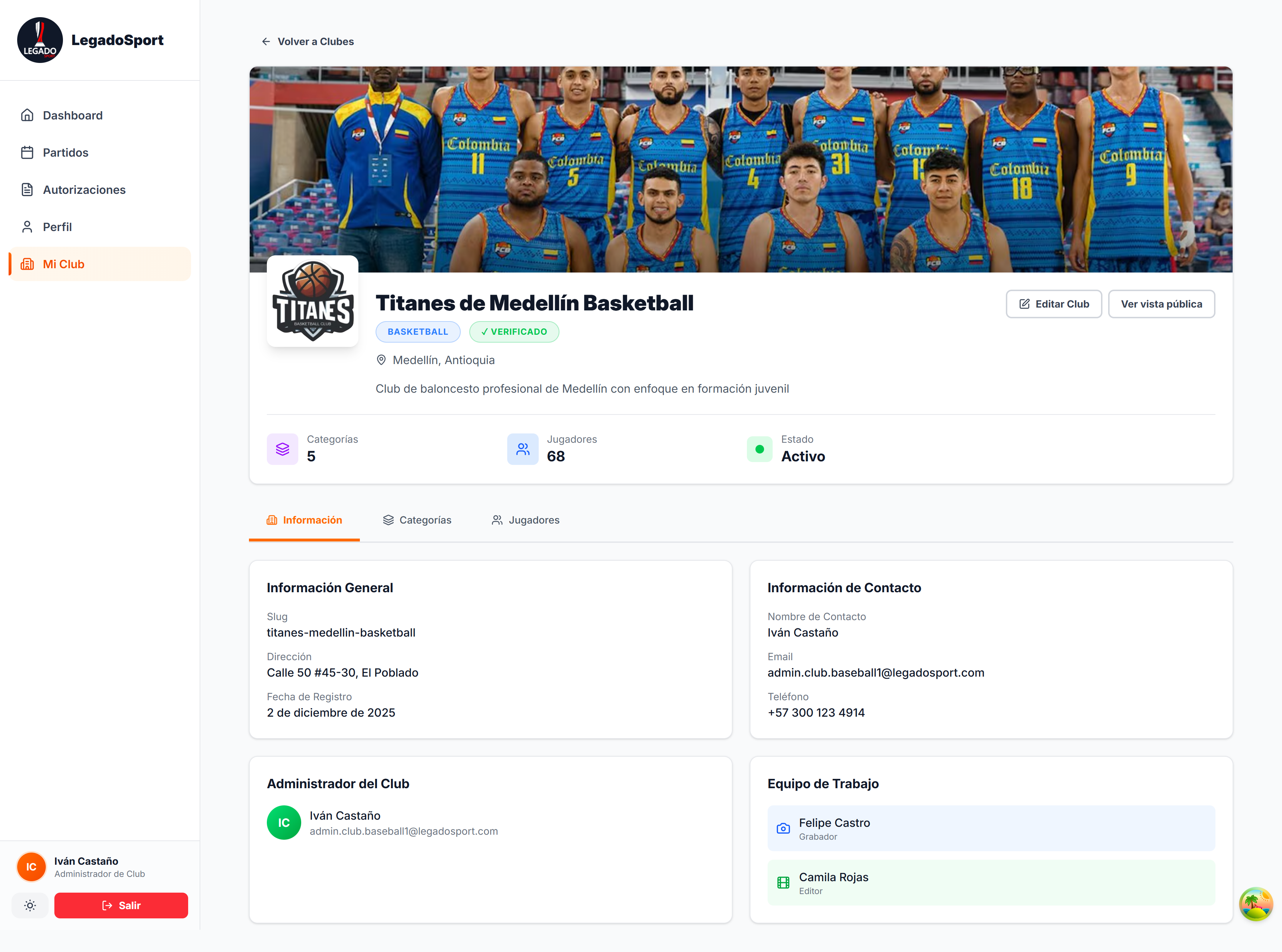
Task: Open Autorizaciones sidebar item
Action: click(84, 190)
